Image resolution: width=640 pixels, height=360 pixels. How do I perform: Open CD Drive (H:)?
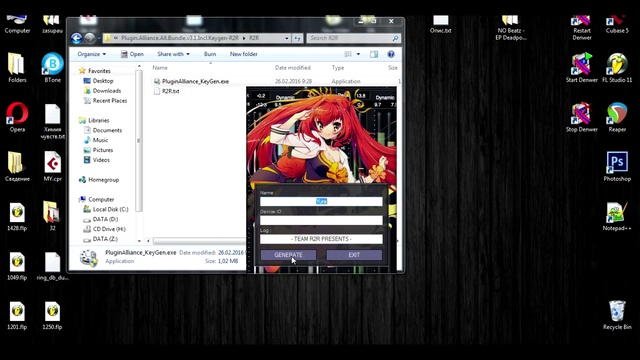[104, 229]
